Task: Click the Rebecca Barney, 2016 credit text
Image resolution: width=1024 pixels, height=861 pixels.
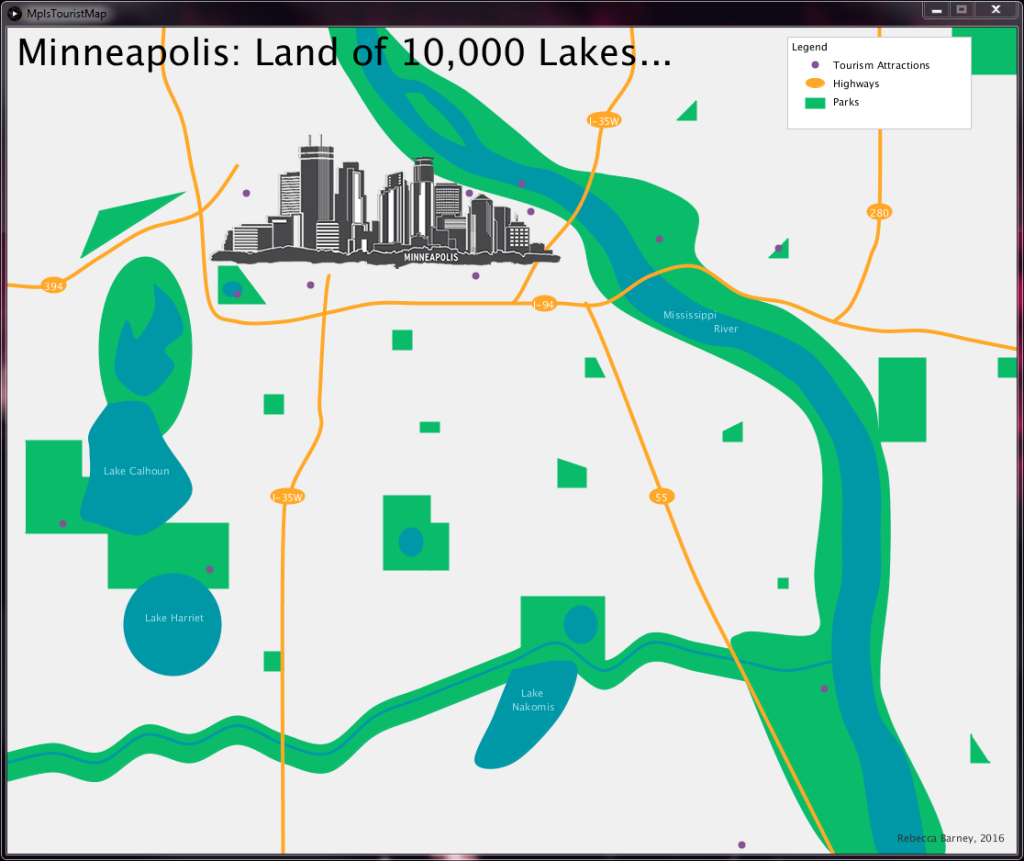Action: [952, 838]
